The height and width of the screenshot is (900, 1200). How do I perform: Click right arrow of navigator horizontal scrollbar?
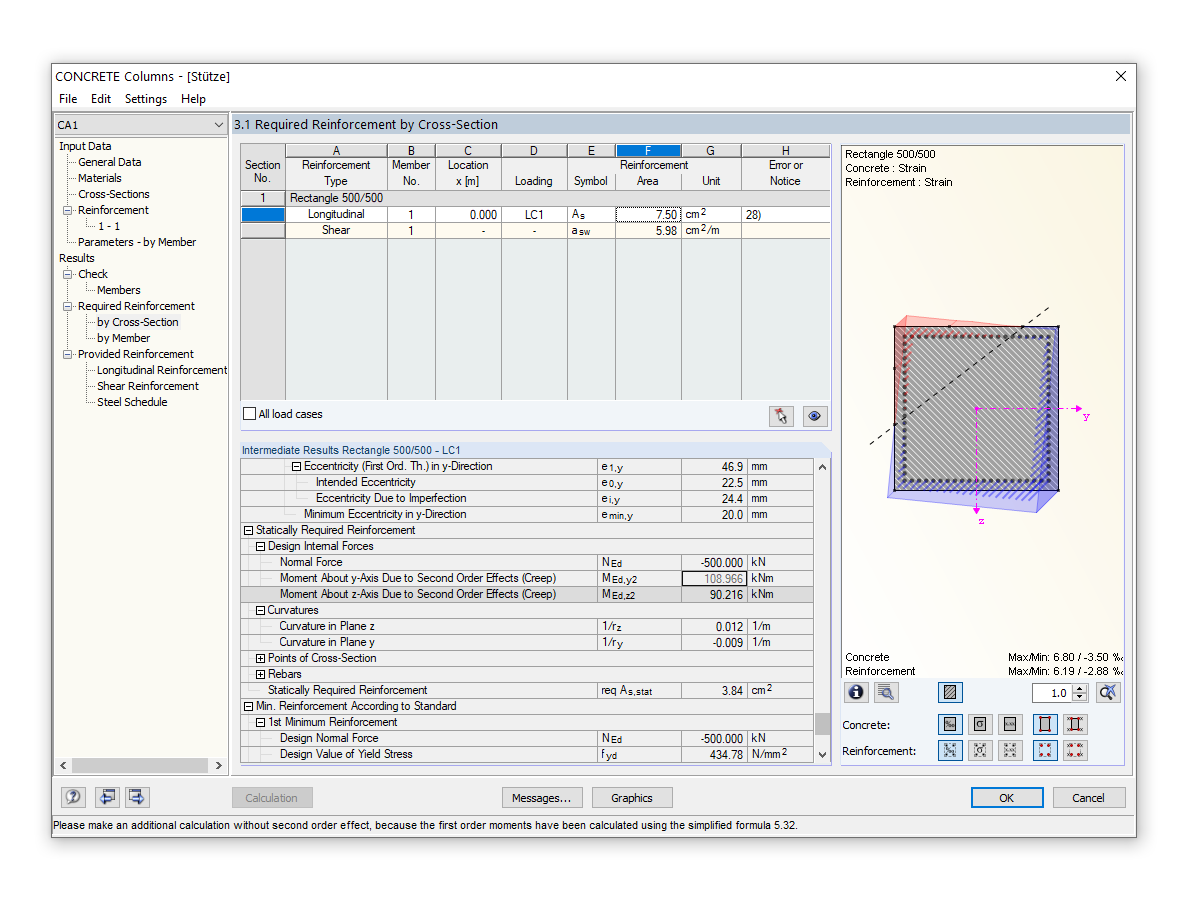click(x=219, y=766)
